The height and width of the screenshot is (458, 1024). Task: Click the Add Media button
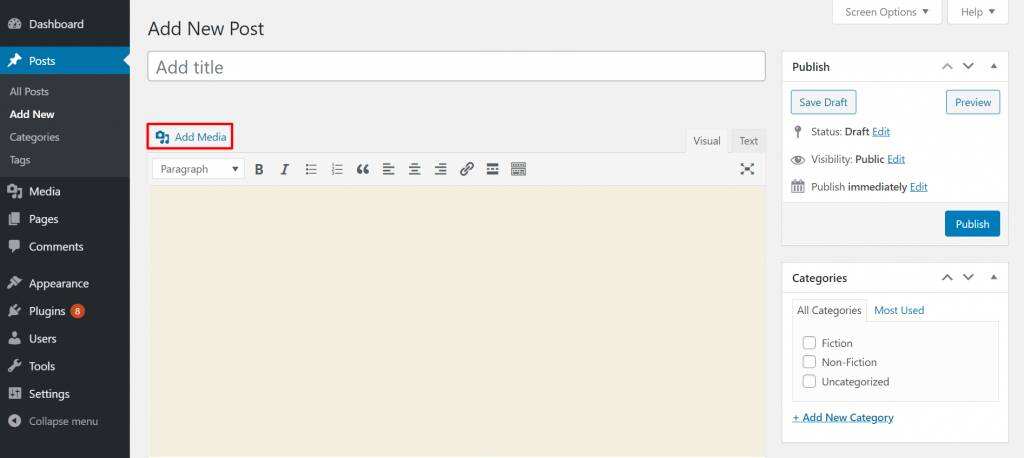pyautogui.click(x=190, y=137)
